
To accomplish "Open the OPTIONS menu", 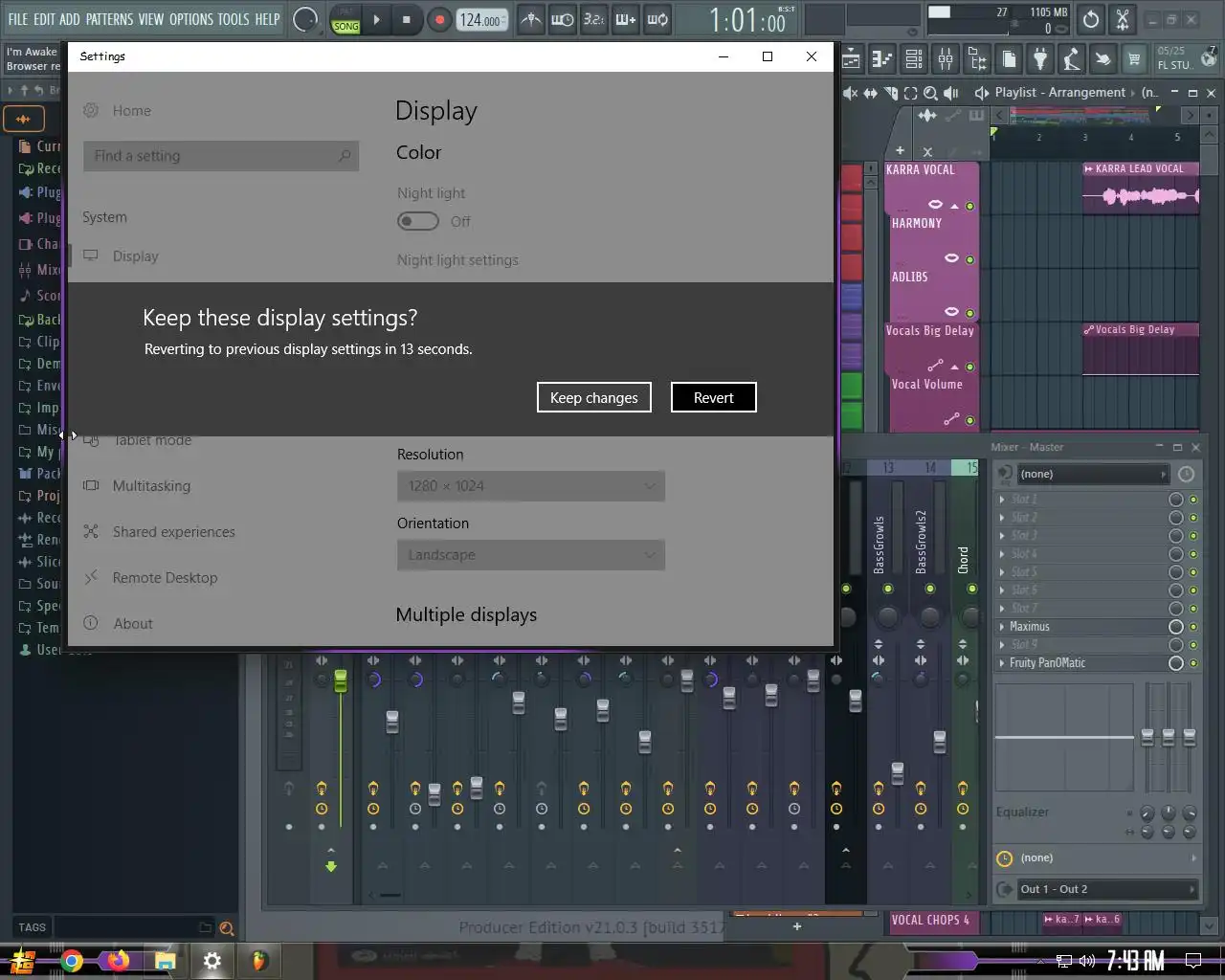I will pyautogui.click(x=190, y=19).
